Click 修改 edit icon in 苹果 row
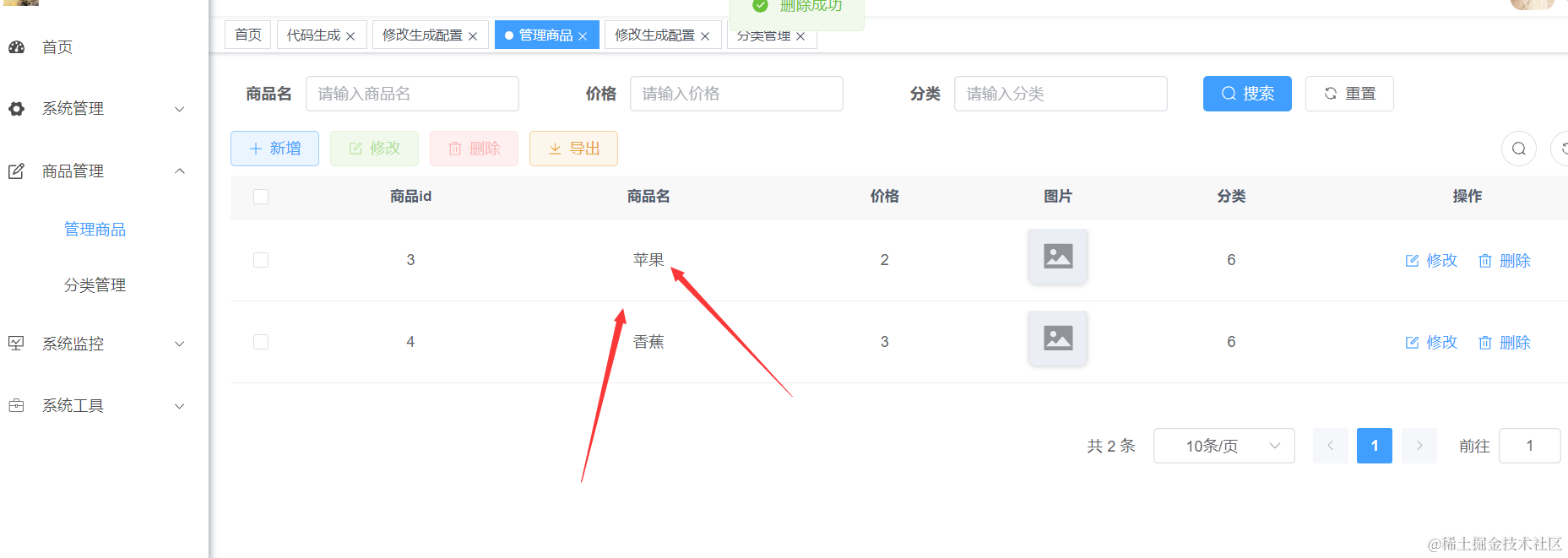Image resolution: width=1568 pixels, height=558 pixels. [x=1412, y=261]
